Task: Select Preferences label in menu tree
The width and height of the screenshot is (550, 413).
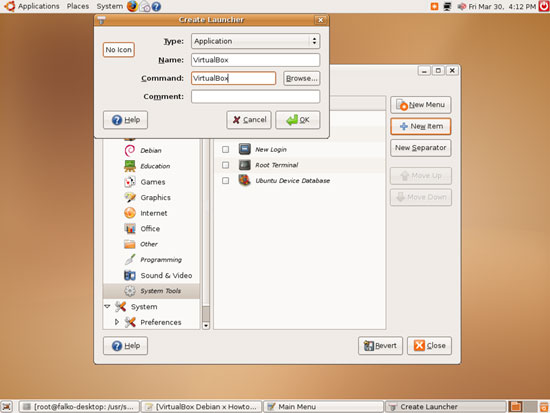Action: tap(161, 322)
